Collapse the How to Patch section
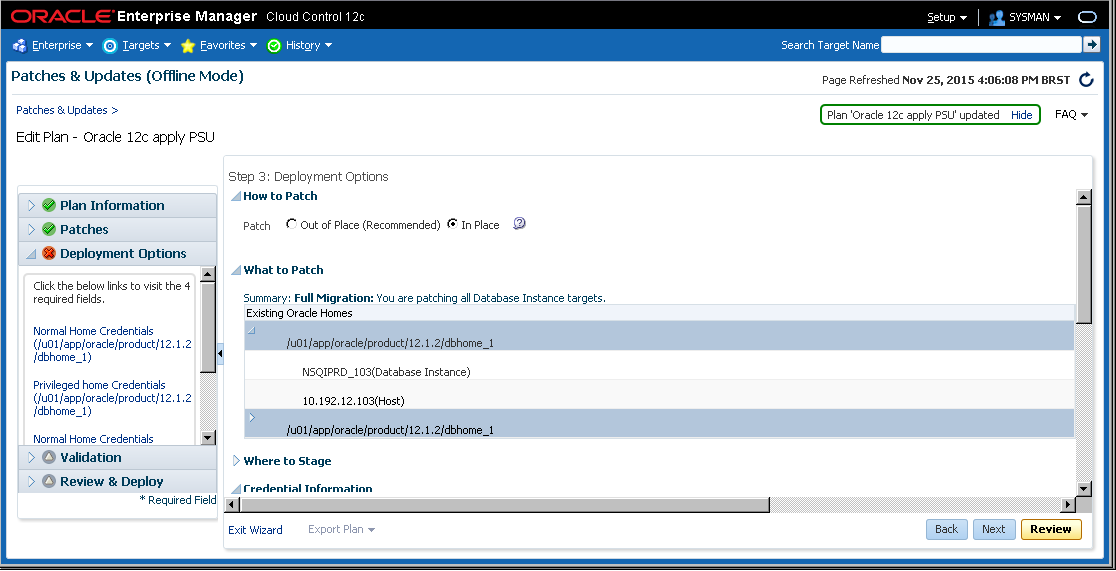This screenshot has width=1116, height=571. point(236,197)
